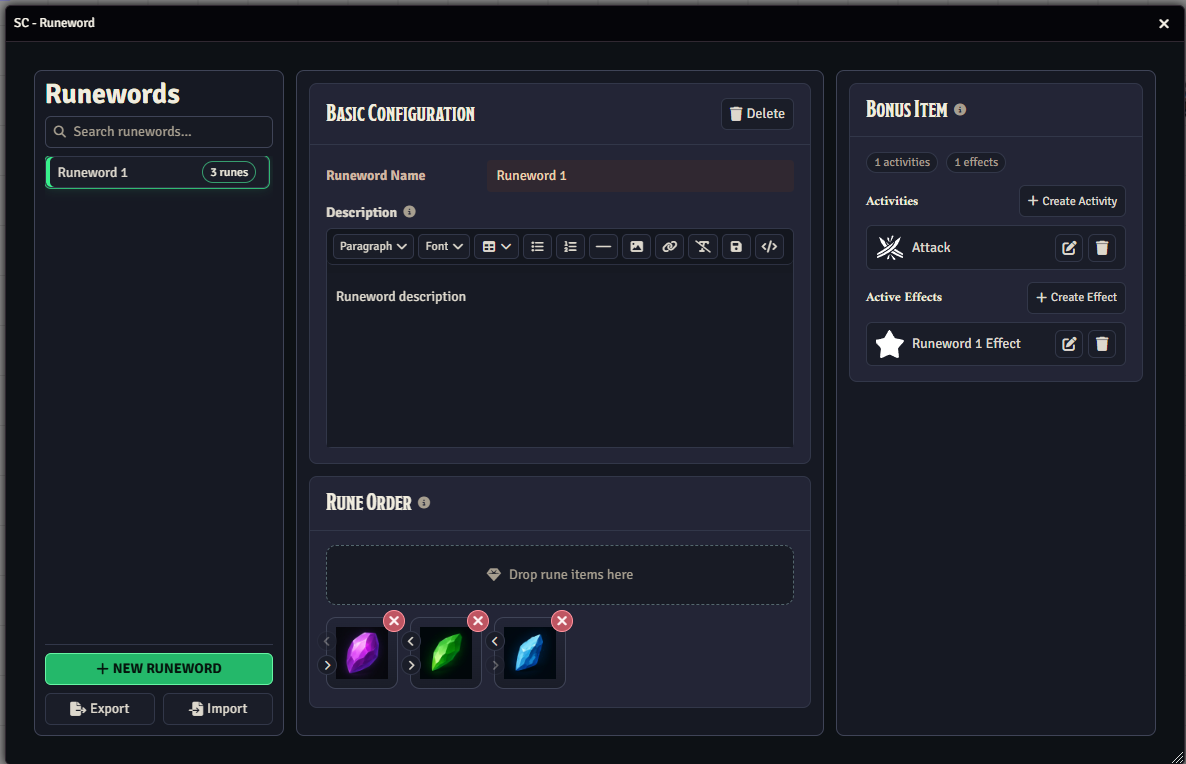Remove the blue rune from the order
The height and width of the screenshot is (764, 1186).
pyautogui.click(x=562, y=621)
